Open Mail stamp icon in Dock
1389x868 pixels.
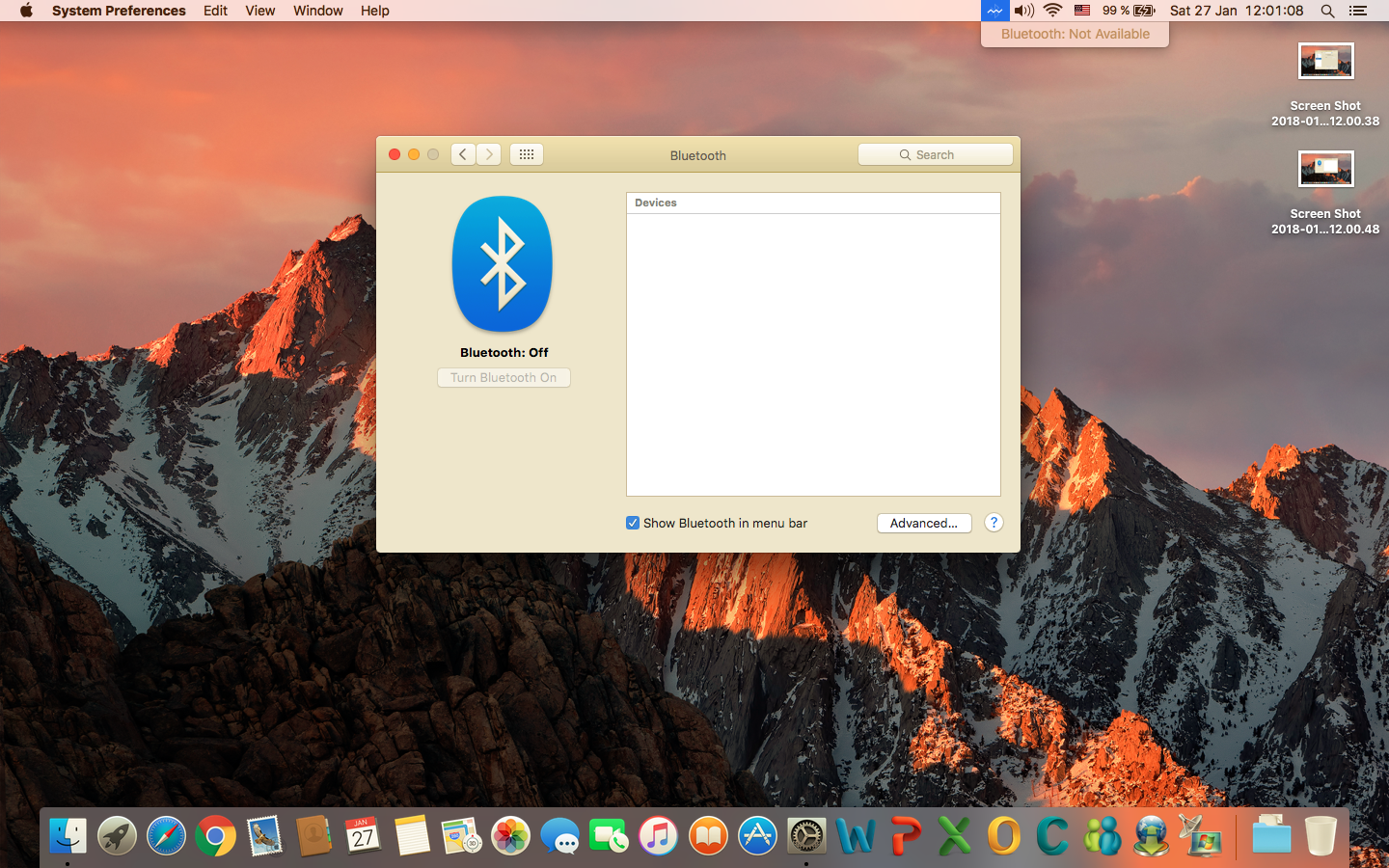click(x=264, y=835)
